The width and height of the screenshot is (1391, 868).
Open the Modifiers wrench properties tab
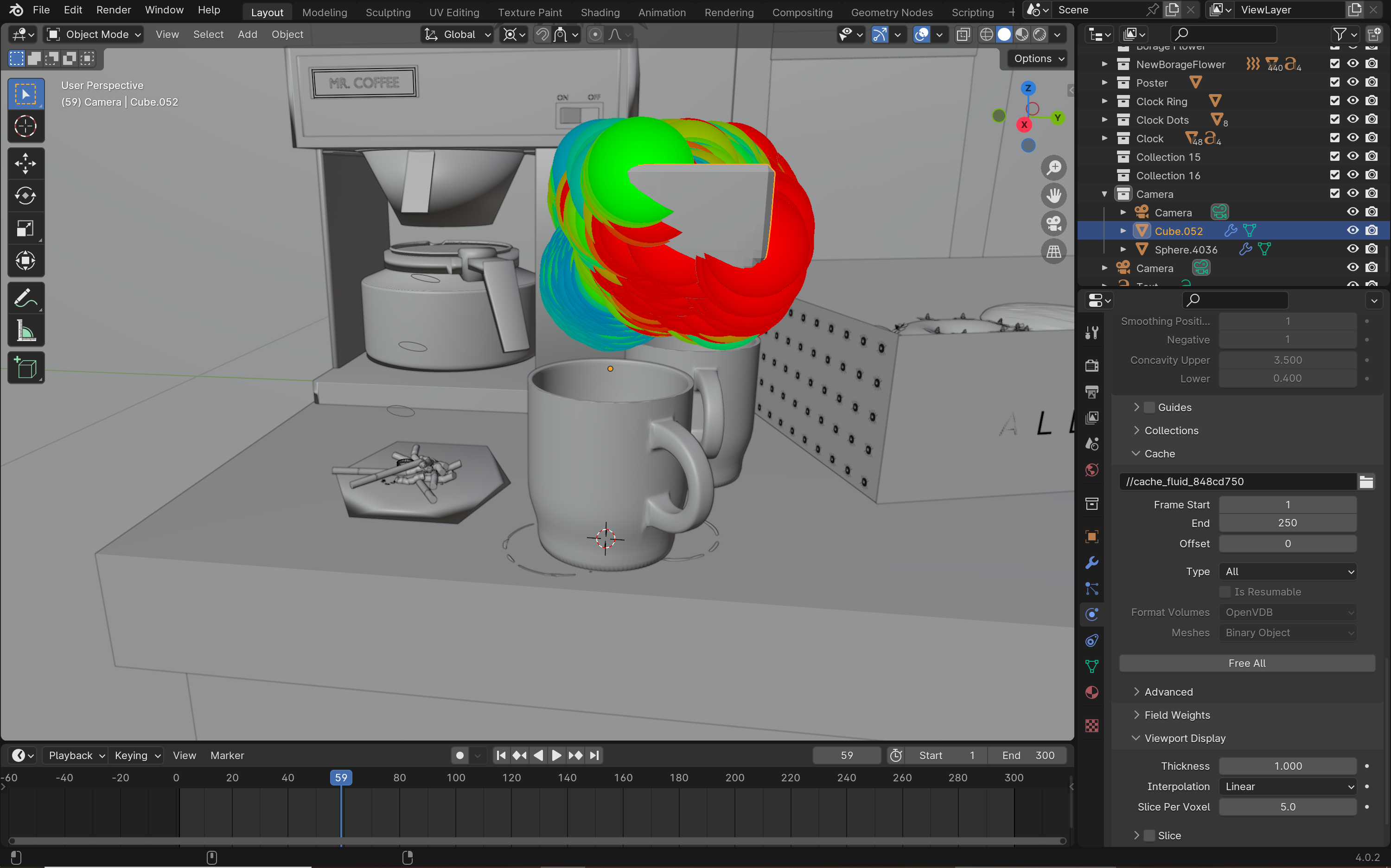1092,563
